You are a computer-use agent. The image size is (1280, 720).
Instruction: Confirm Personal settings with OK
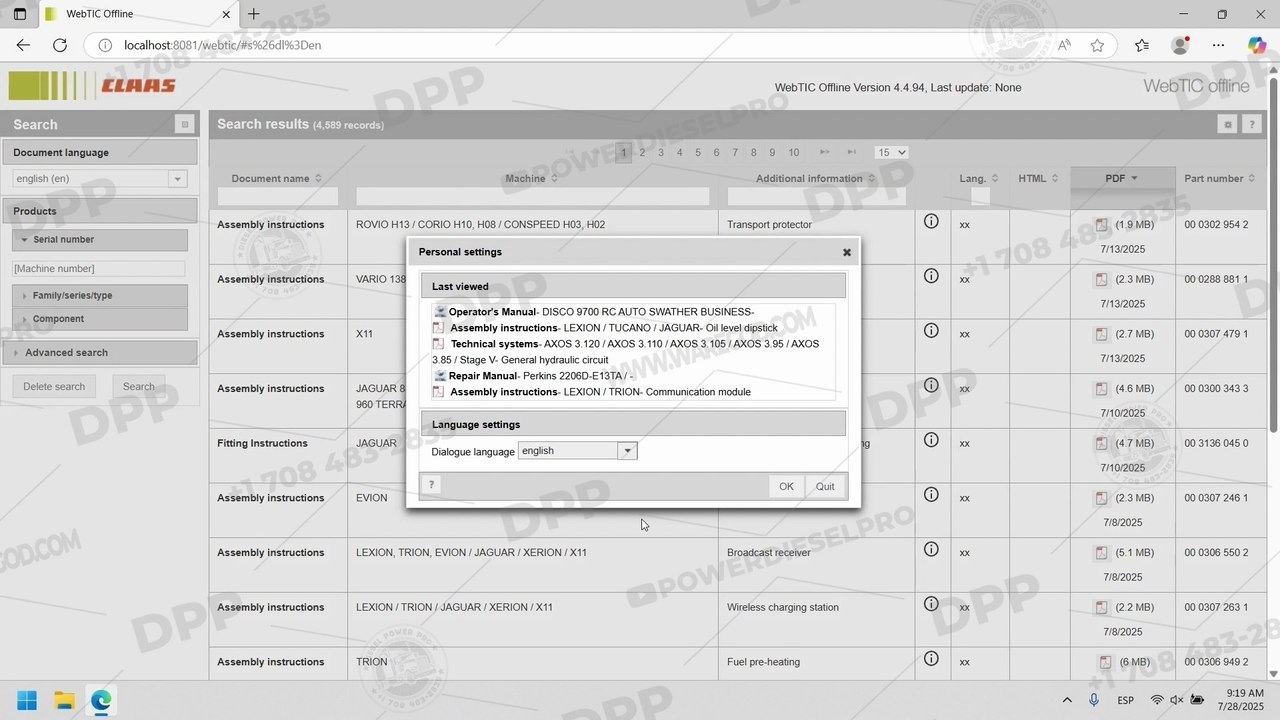[x=786, y=486]
